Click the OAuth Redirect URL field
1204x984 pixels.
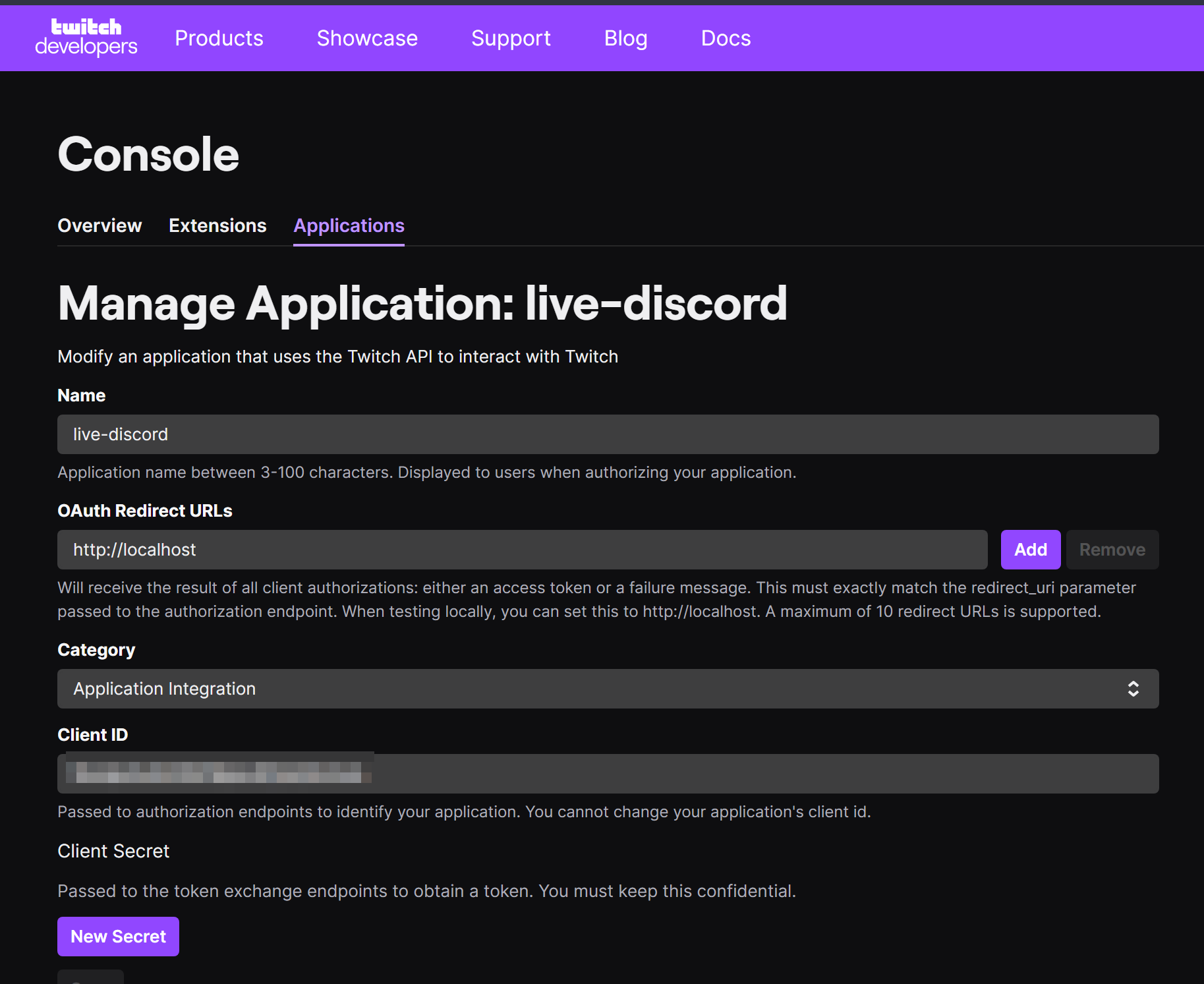(x=522, y=550)
